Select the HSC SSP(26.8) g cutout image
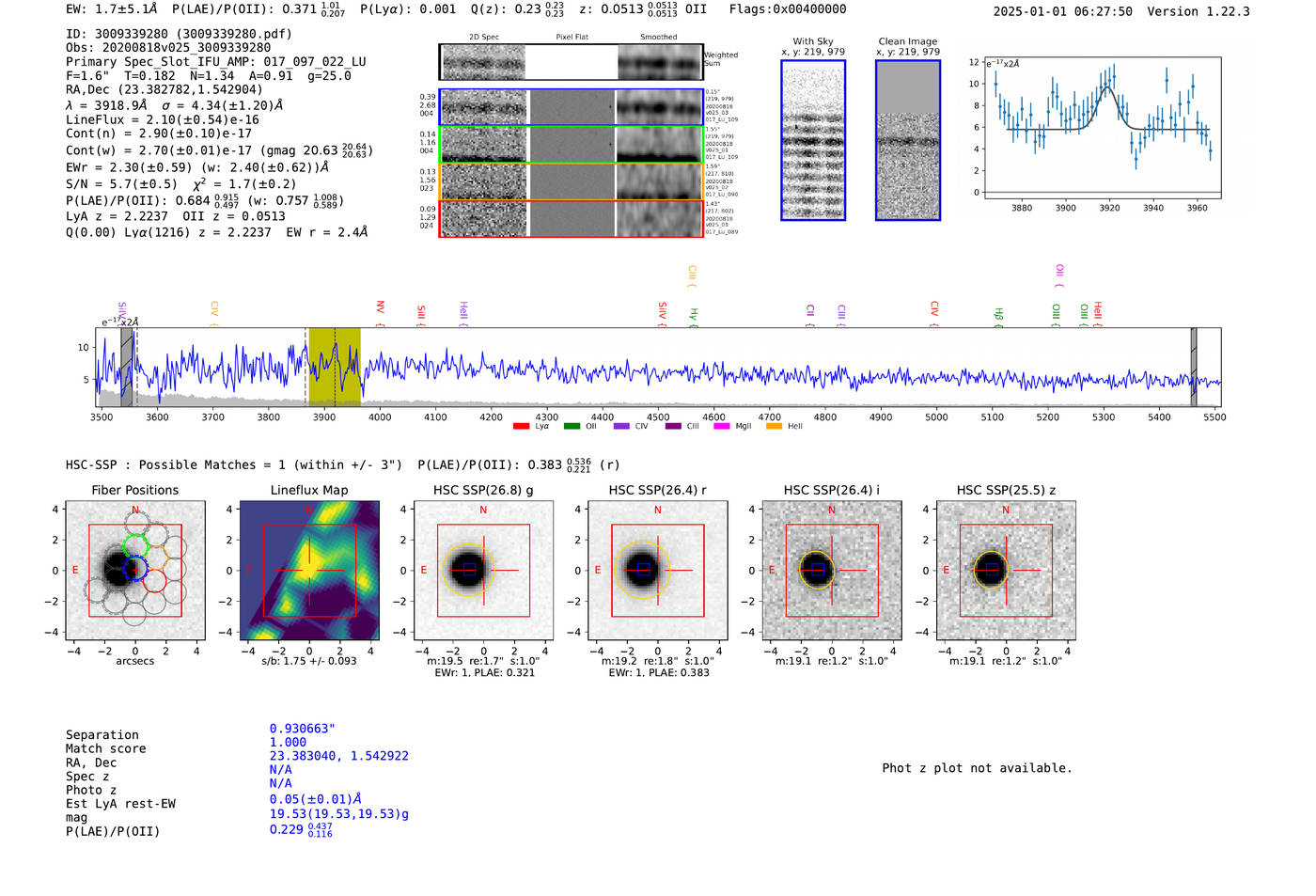The image size is (1316, 896). click(483, 571)
